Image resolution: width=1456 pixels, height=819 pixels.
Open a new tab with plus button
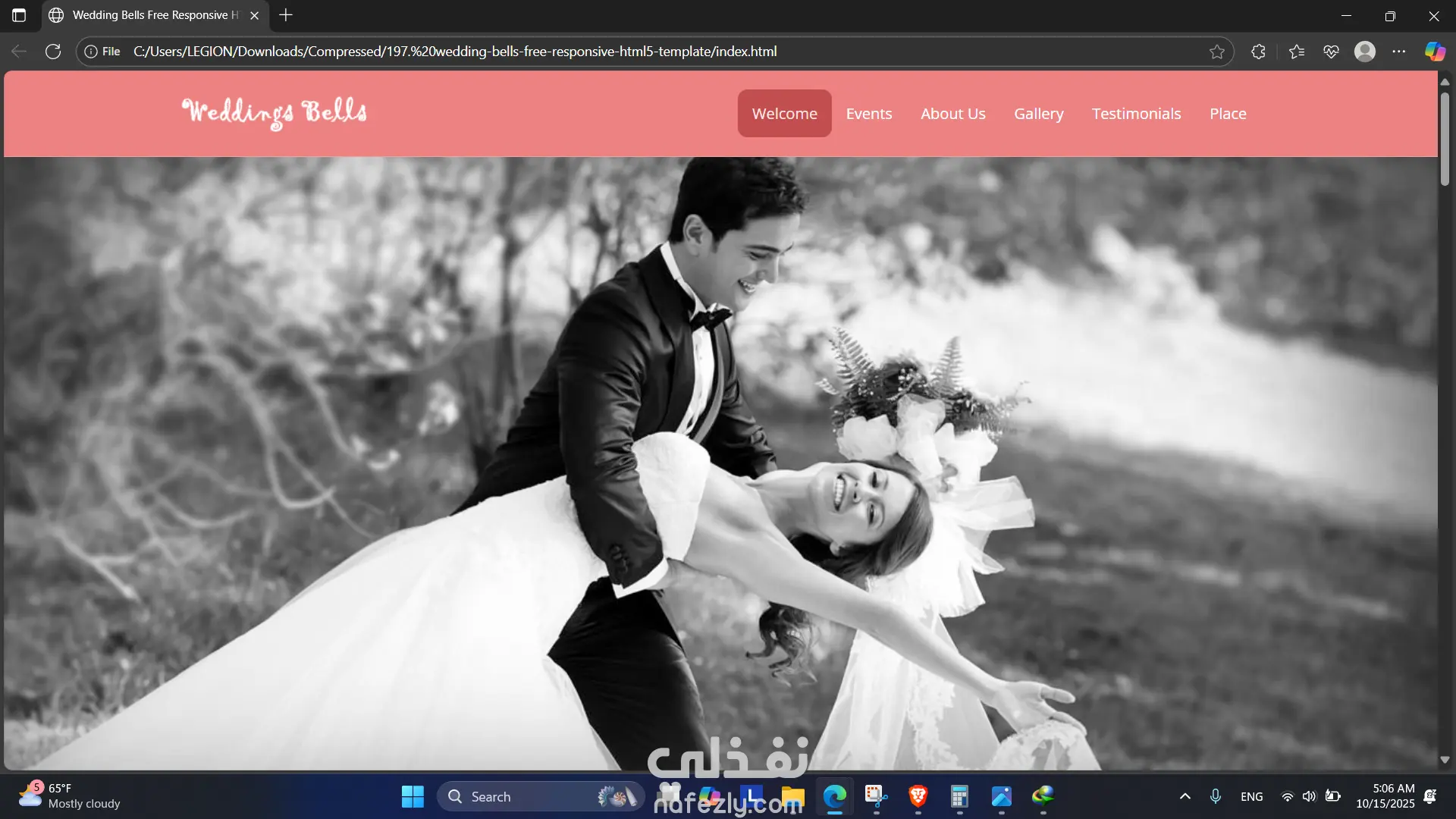click(x=286, y=15)
